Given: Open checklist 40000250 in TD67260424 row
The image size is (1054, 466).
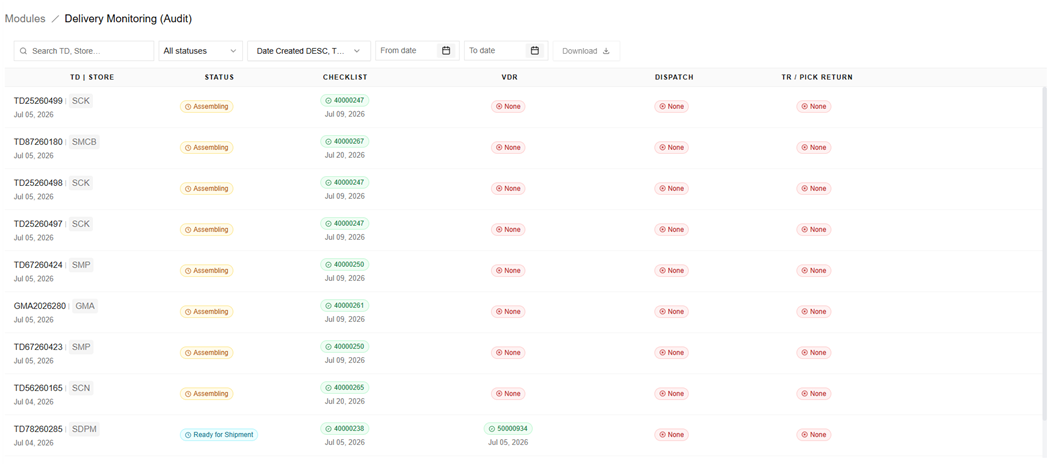Looking at the screenshot, I should 345,264.
